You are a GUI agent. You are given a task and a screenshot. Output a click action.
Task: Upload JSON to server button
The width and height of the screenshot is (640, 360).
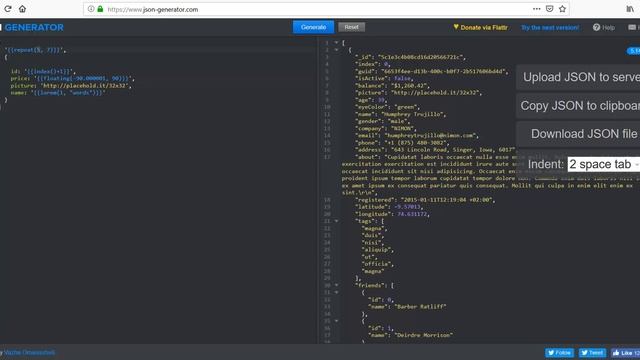[578, 77]
